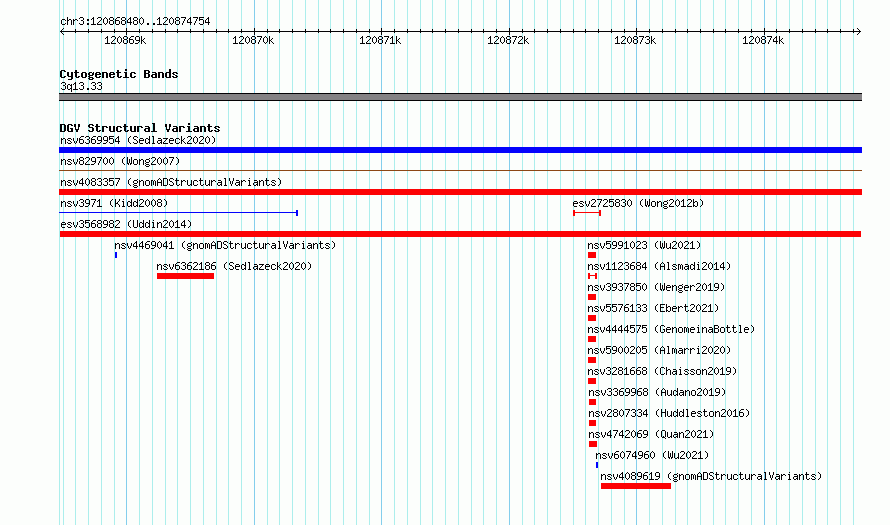Open nsv1123684 (Alsmadi2014) label
Viewport: 890px width, 525px height.
click(x=659, y=266)
